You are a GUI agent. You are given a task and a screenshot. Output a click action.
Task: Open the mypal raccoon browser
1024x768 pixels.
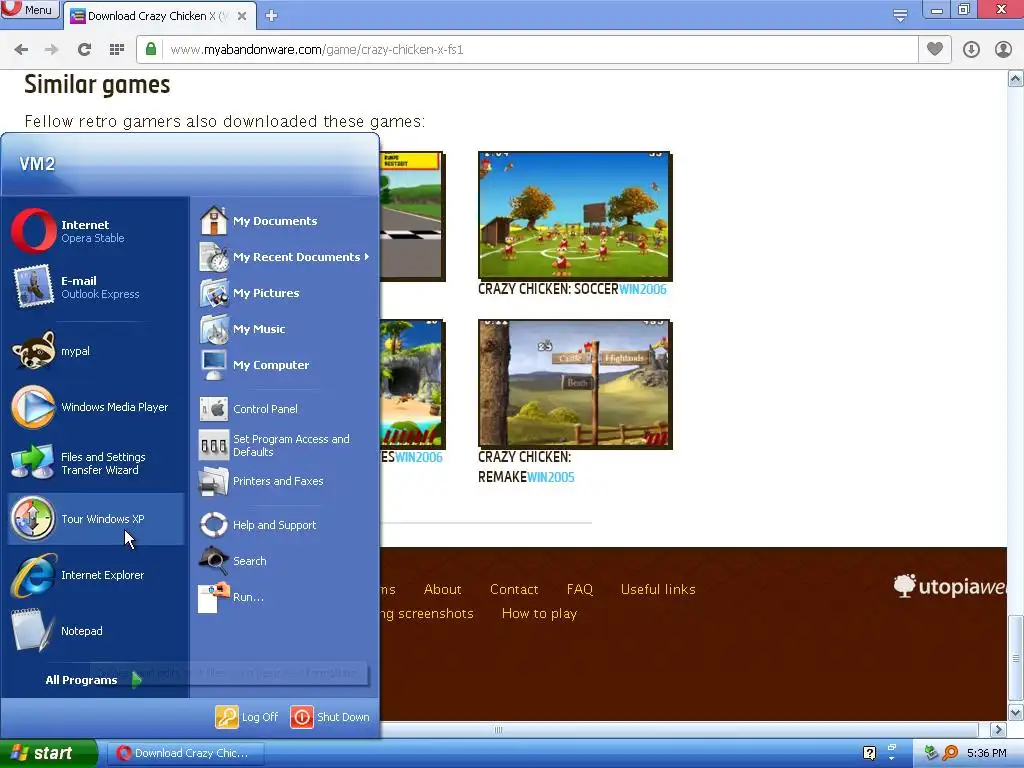click(95, 351)
